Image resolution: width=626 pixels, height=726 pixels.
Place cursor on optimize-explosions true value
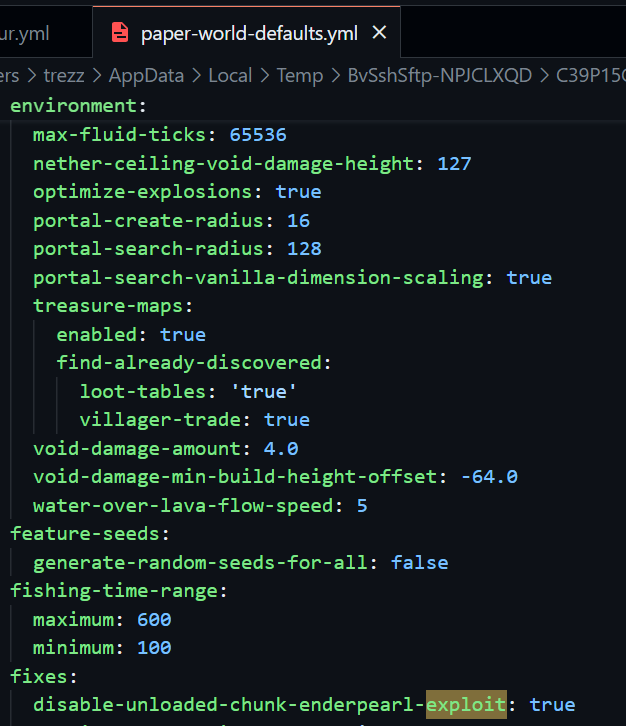tap(298, 191)
